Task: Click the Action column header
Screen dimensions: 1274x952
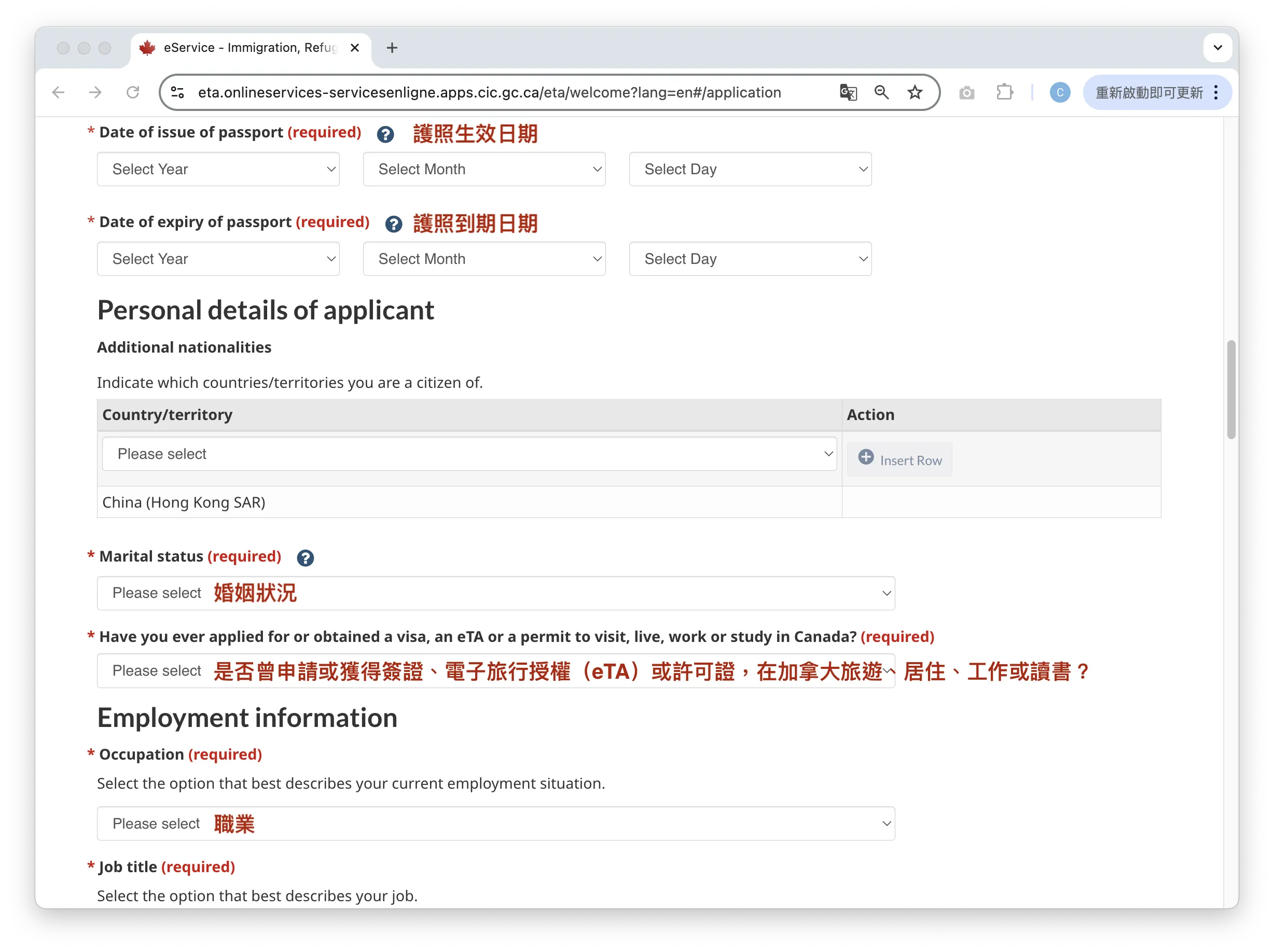Action: pos(1002,415)
